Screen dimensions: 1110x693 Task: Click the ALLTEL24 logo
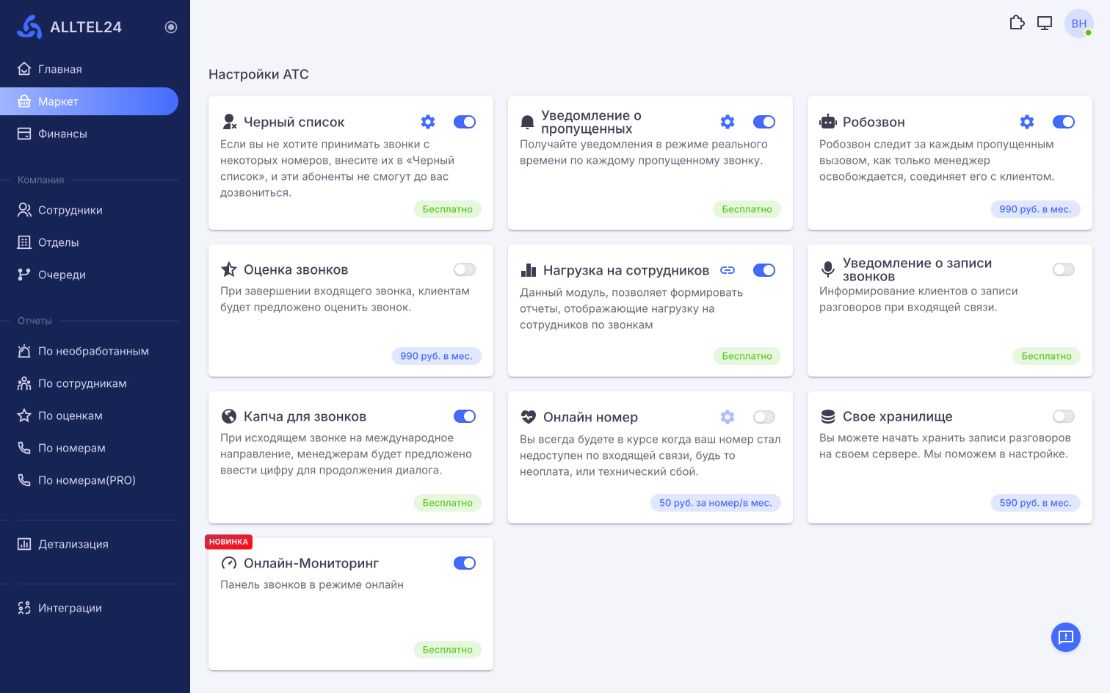(x=70, y=27)
